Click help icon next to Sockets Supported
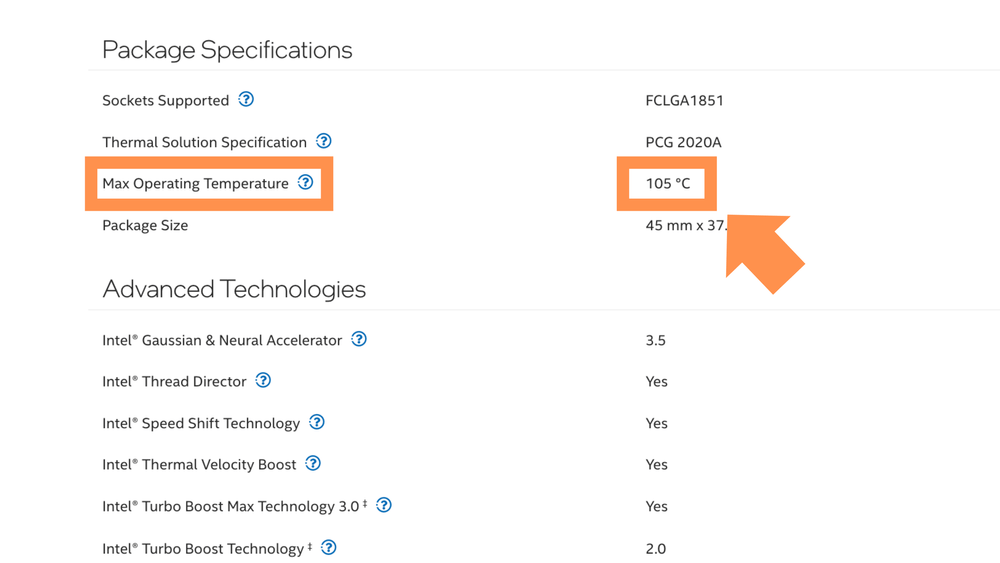 246,99
